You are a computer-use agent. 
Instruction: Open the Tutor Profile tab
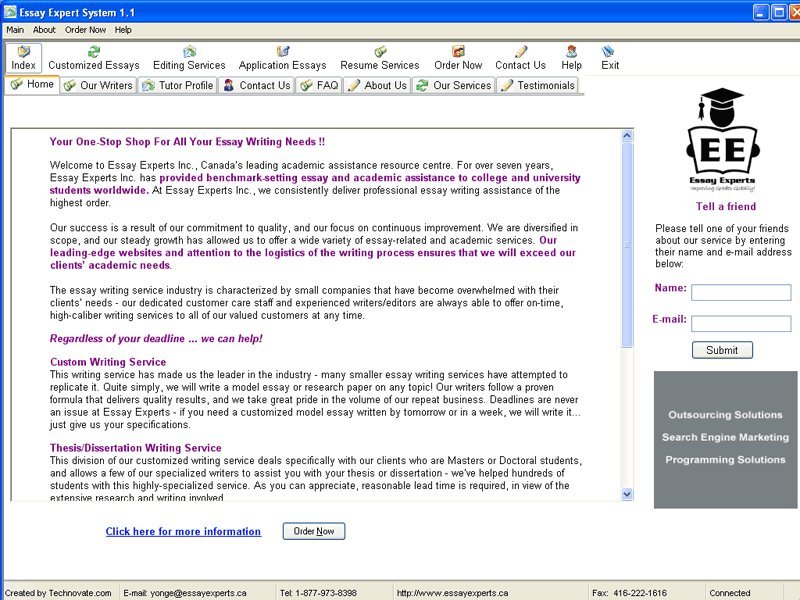tap(178, 85)
